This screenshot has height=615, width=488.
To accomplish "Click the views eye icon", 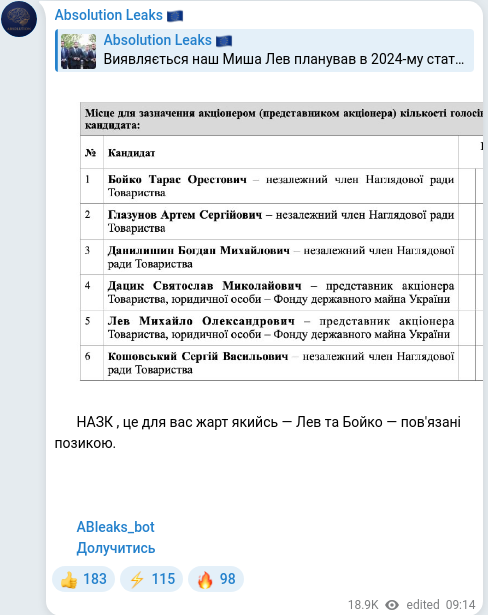I will pyautogui.click(x=392, y=605).
